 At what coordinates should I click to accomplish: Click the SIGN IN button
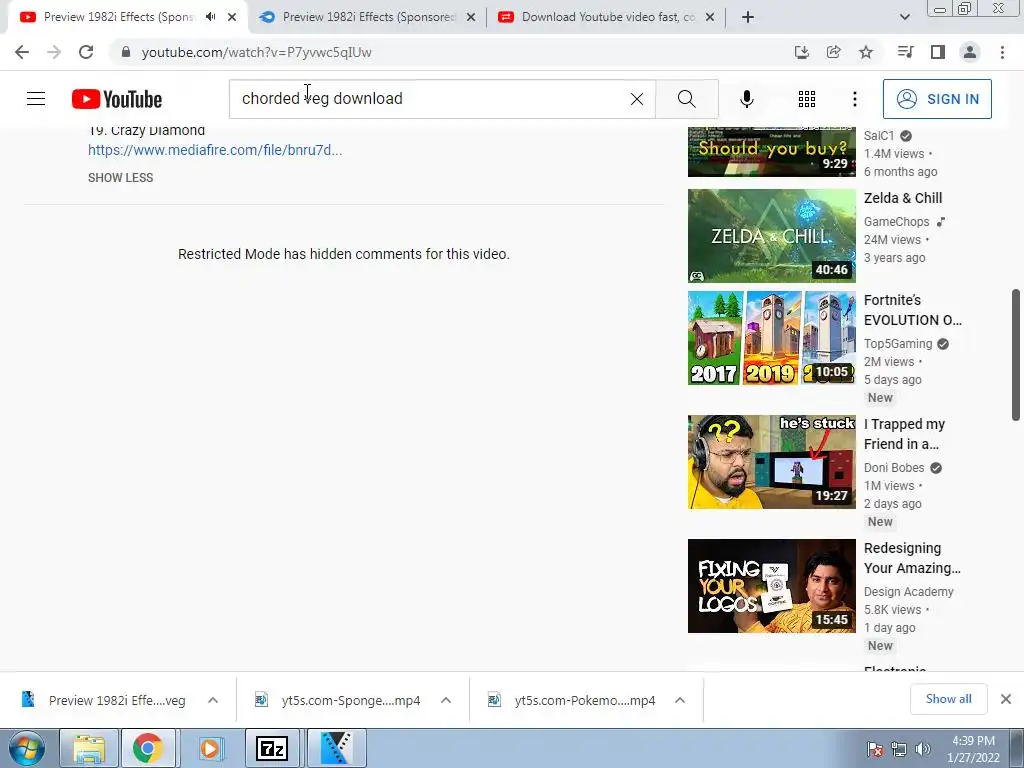(937, 99)
